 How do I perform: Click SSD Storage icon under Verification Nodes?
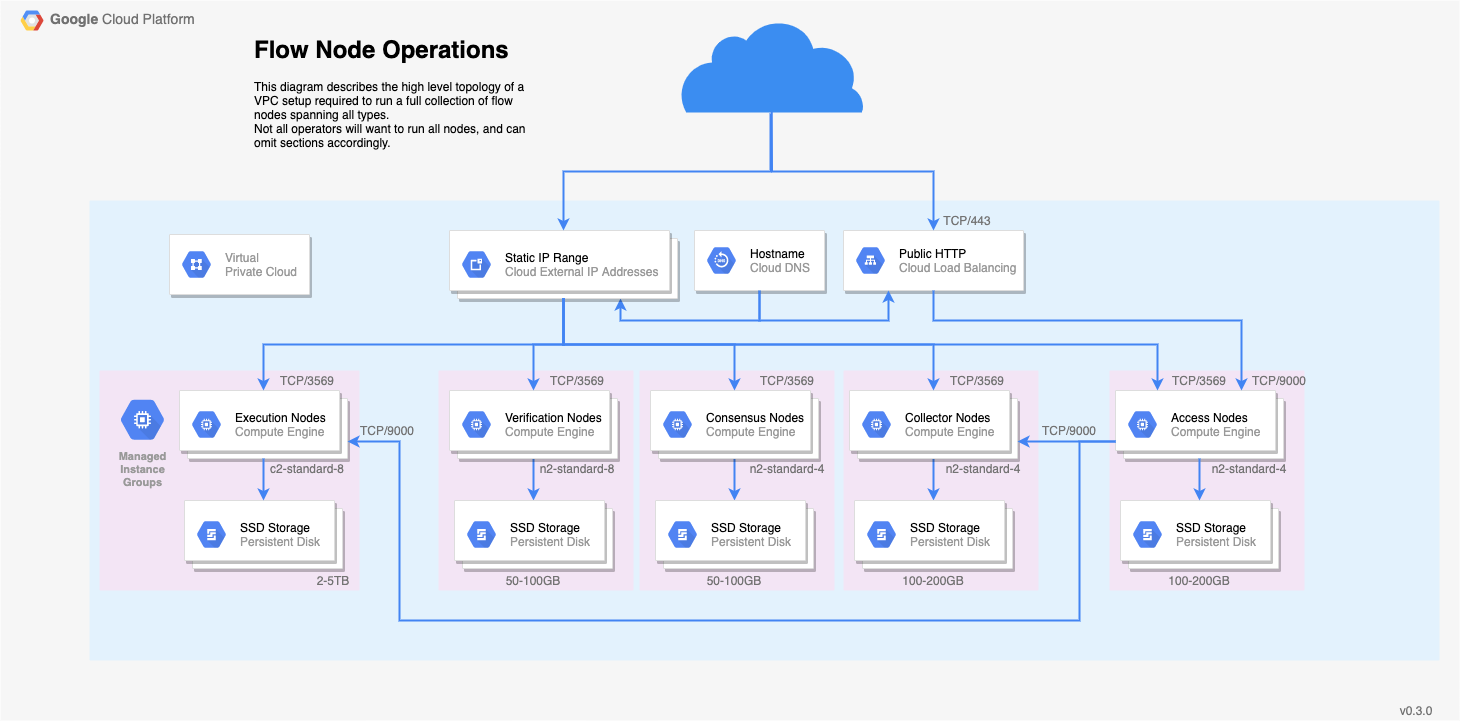click(481, 535)
